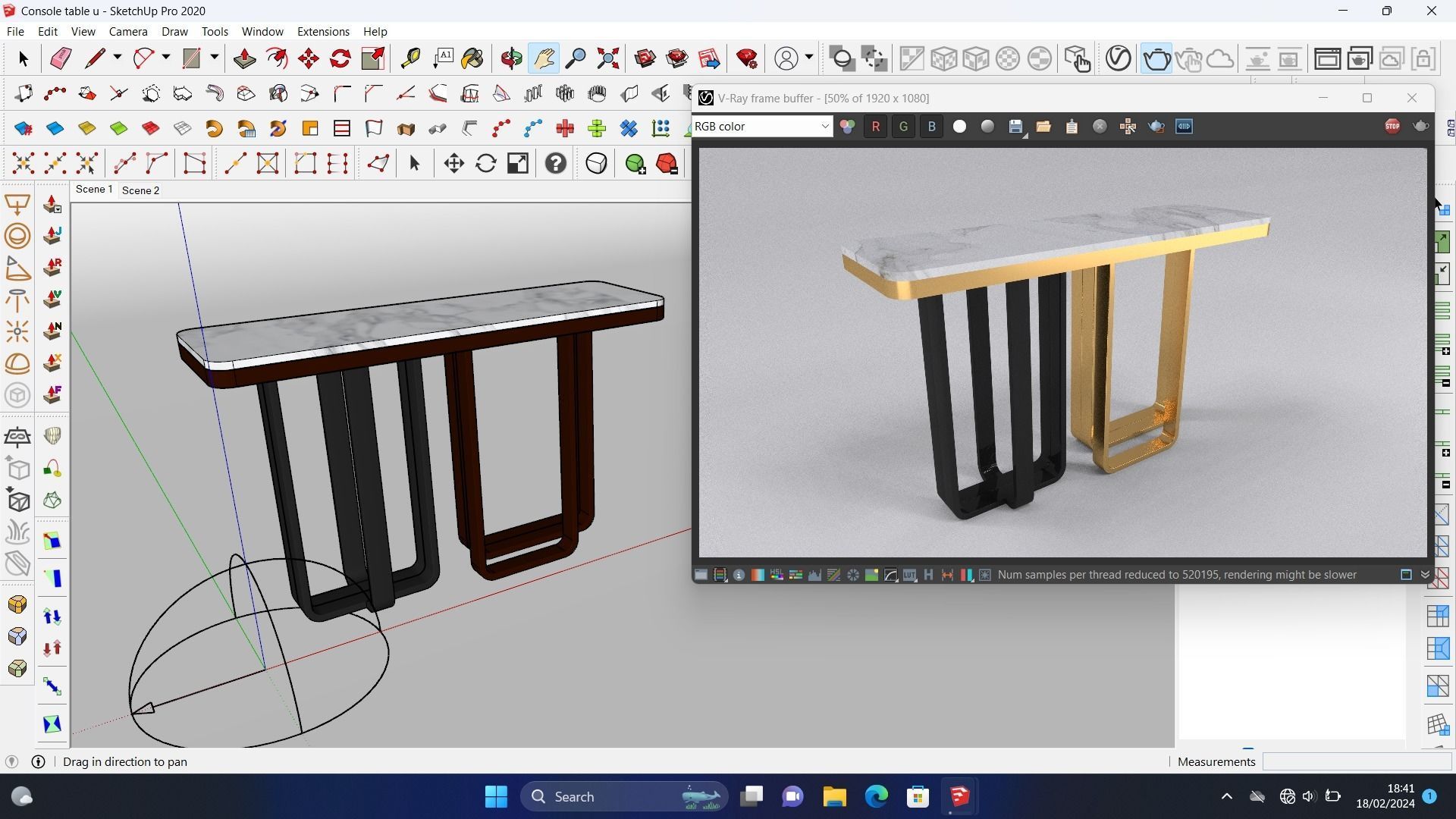Open the Extensions menu
This screenshot has width=1456, height=819.
[323, 31]
